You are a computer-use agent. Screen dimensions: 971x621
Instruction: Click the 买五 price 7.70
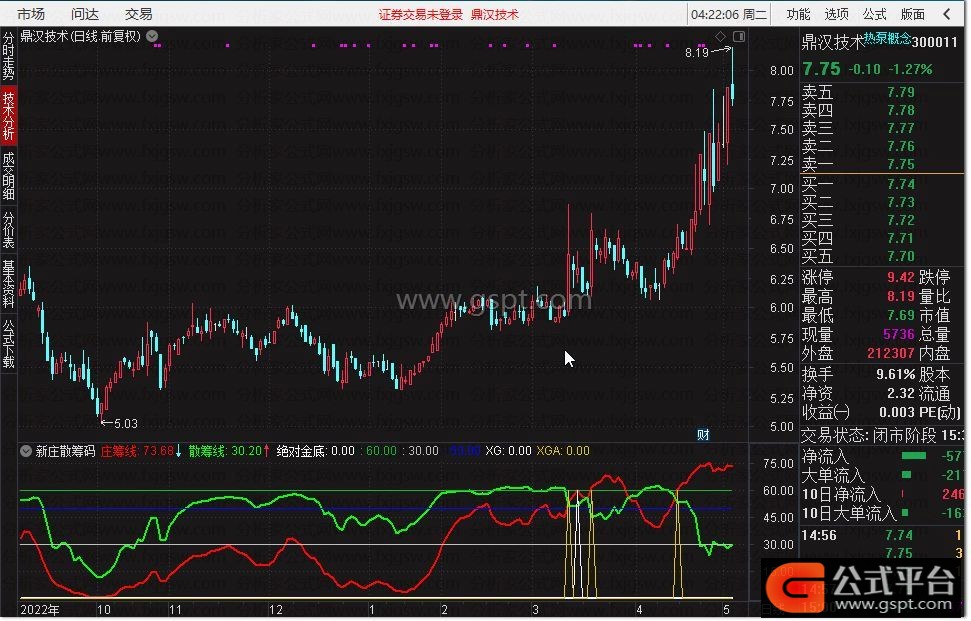pyautogui.click(x=900, y=256)
